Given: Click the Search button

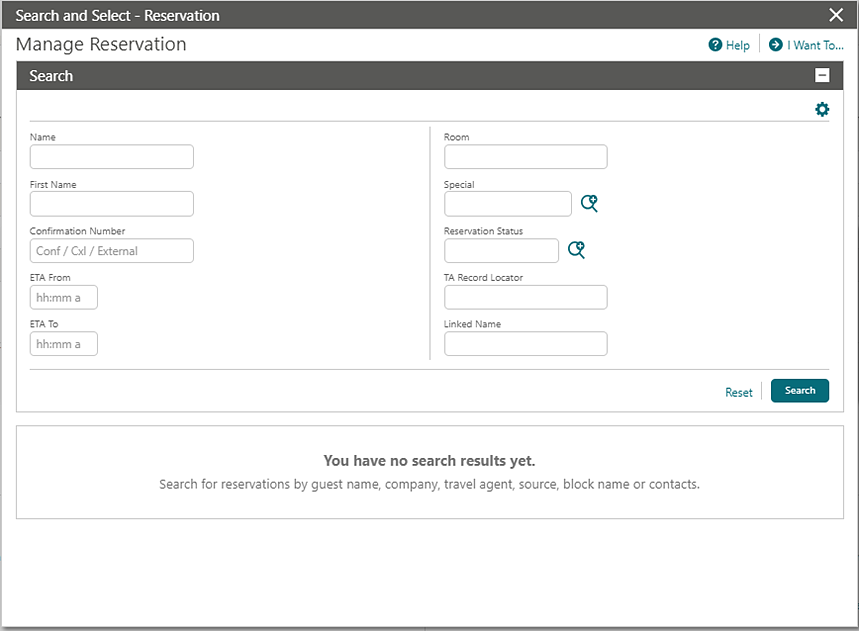Looking at the screenshot, I should 799,390.
